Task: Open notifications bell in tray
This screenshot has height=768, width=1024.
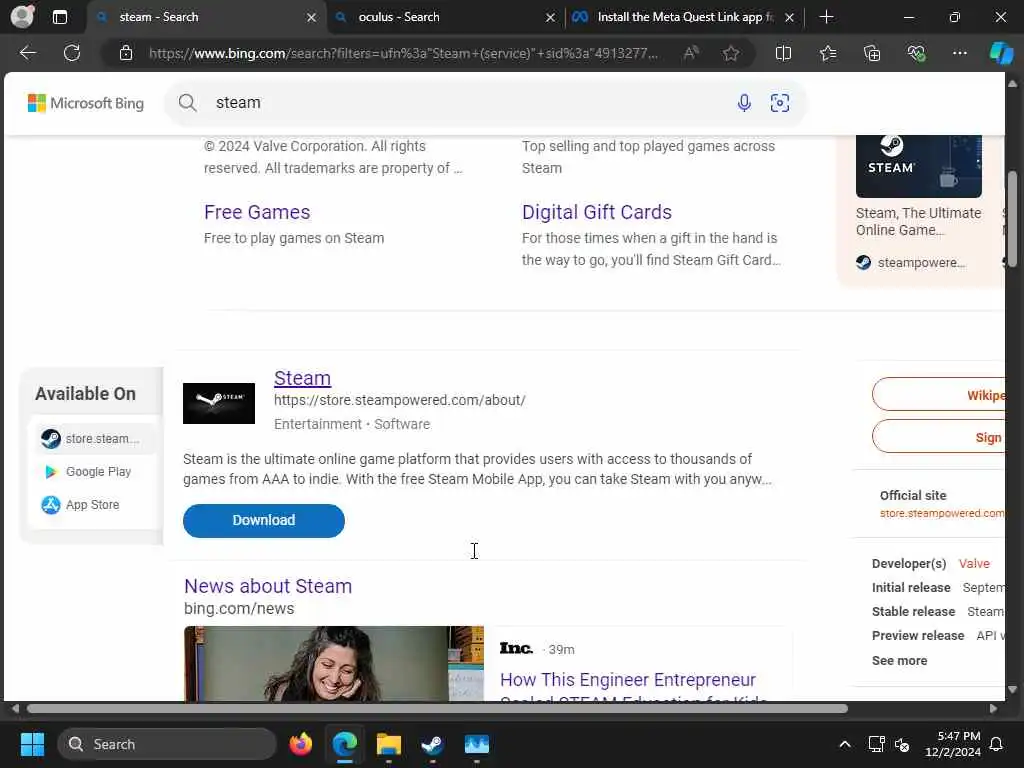Action: point(997,744)
